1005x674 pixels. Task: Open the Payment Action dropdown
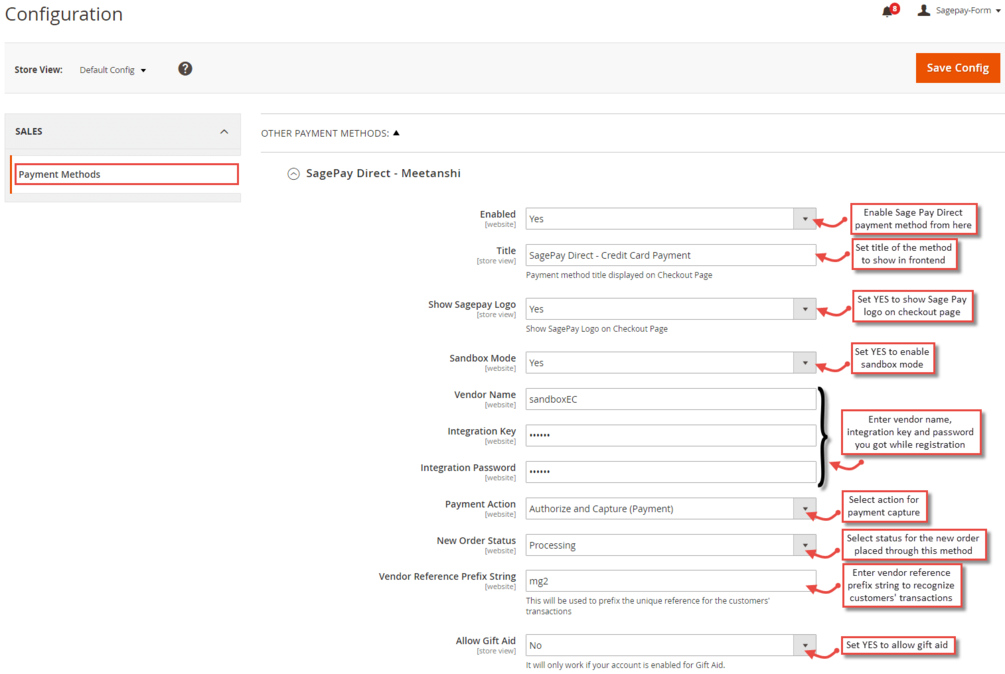[670, 509]
